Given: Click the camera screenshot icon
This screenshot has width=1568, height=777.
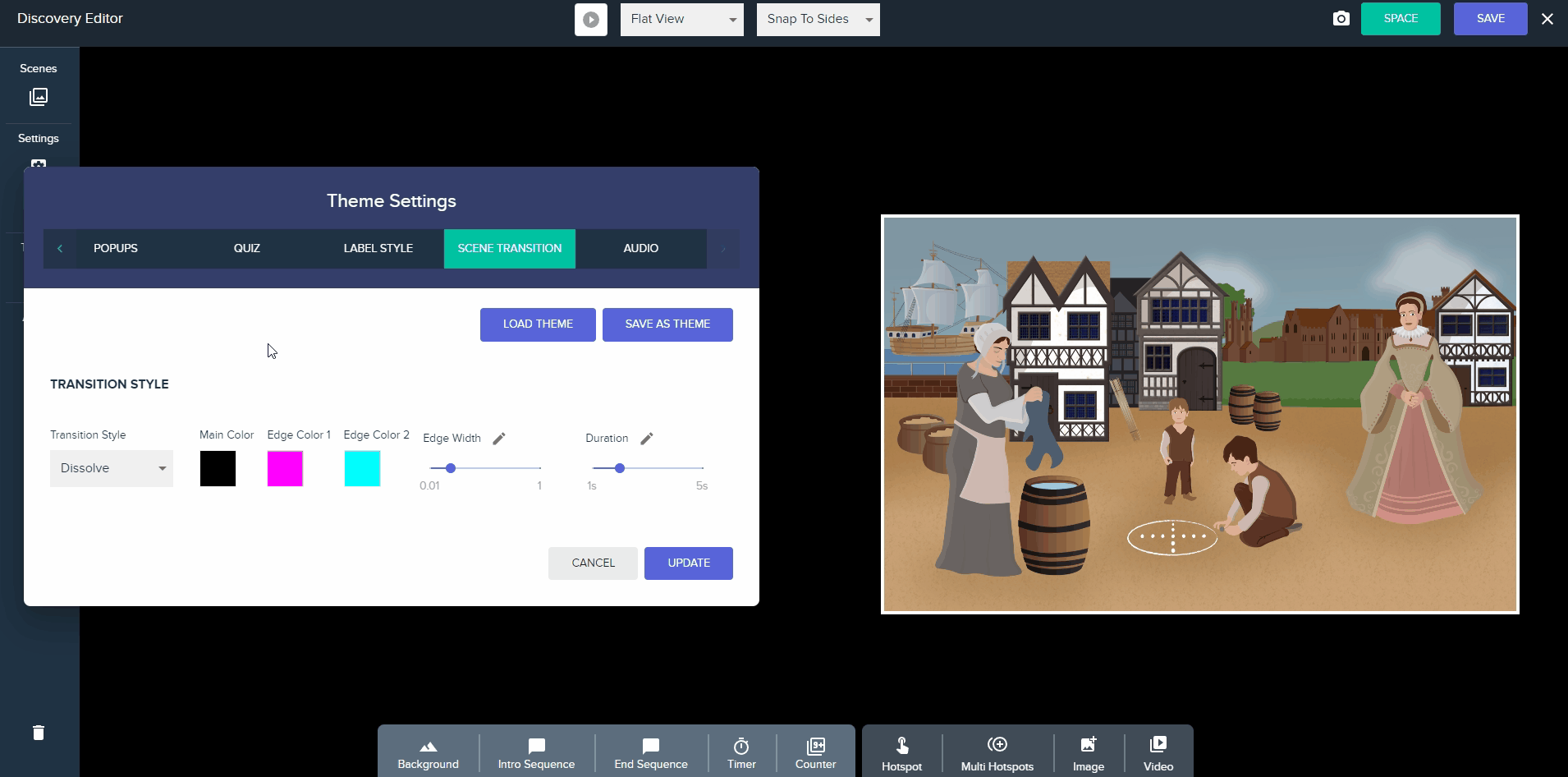Looking at the screenshot, I should coord(1341,19).
